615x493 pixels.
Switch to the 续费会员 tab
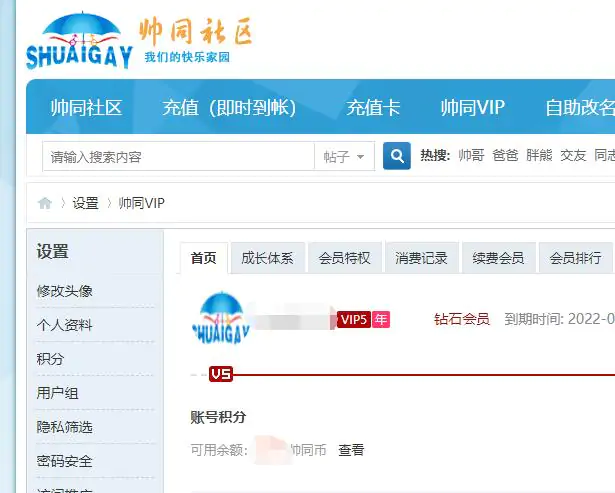tap(499, 258)
